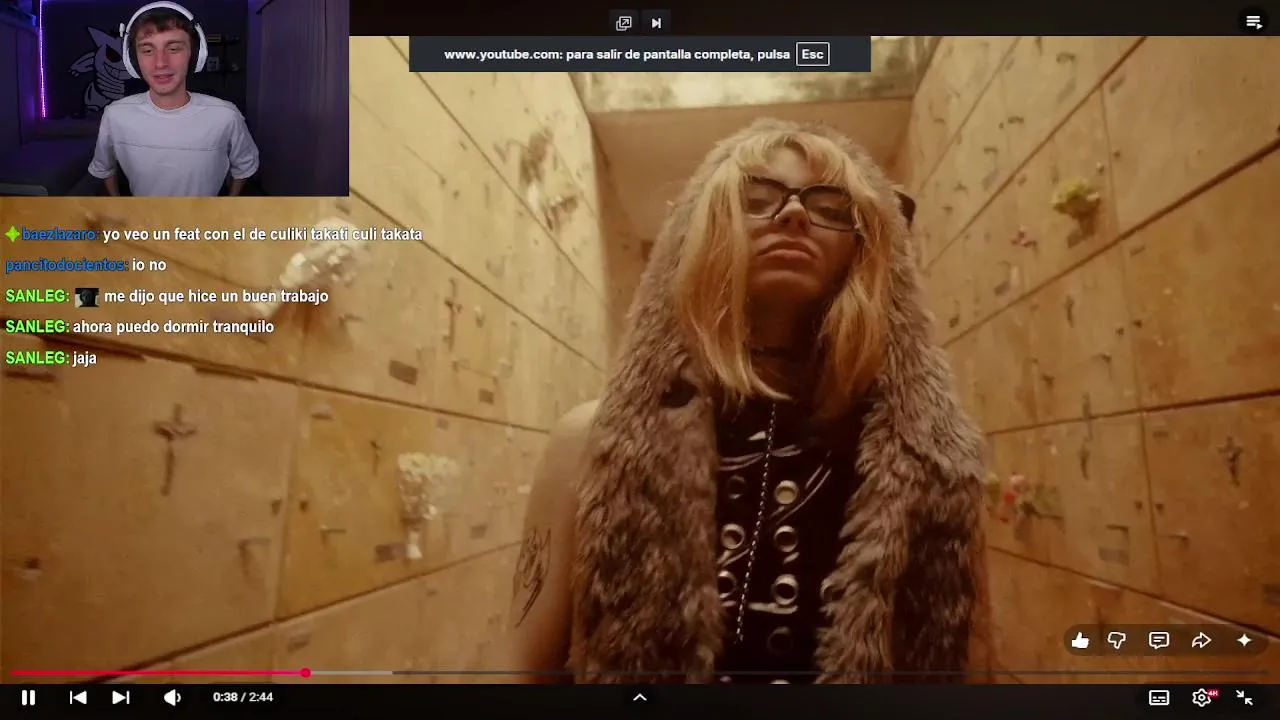Pause the video playback

[28, 697]
